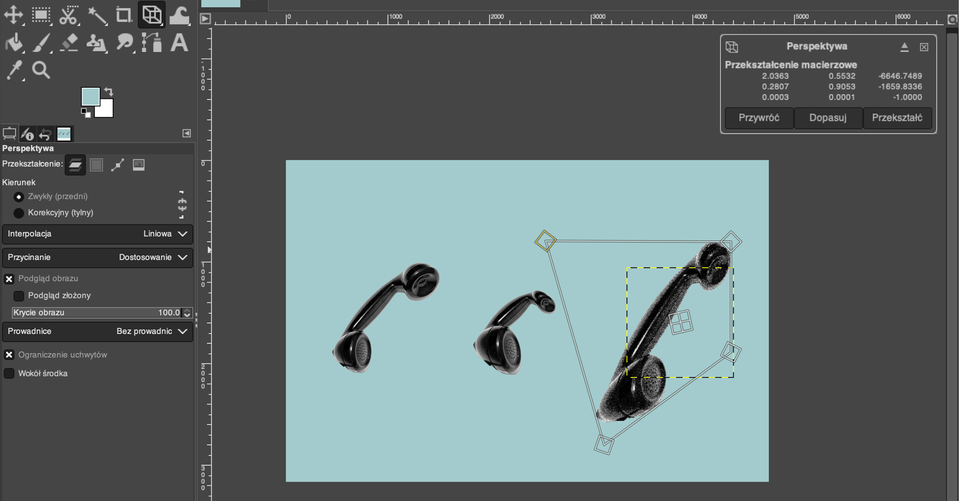Open the Interpolacja dropdown
The image size is (959, 501).
(97, 234)
